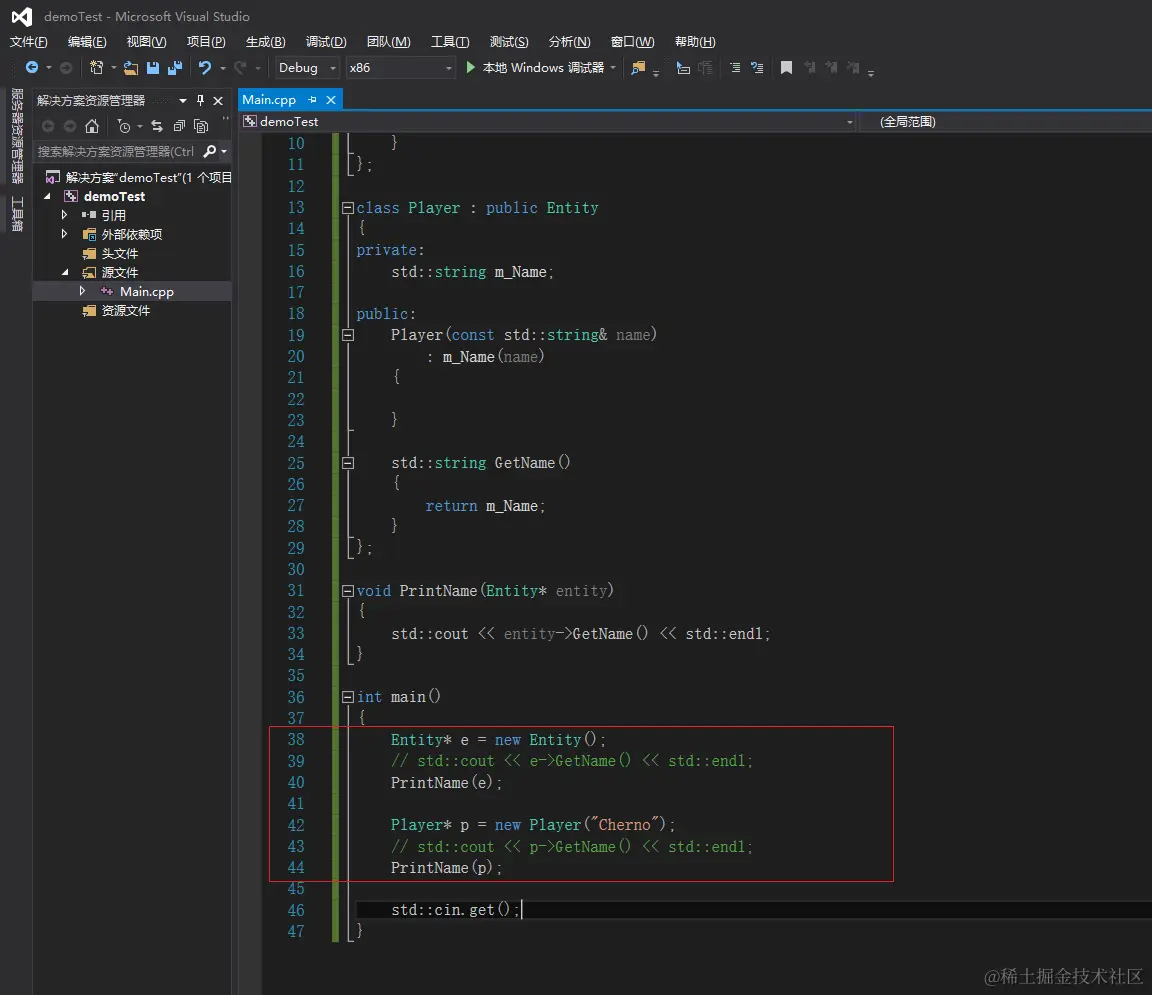Click the search magnifier icon in Solution Explorer
Viewport: 1152px width, 995px height.
[x=210, y=151]
